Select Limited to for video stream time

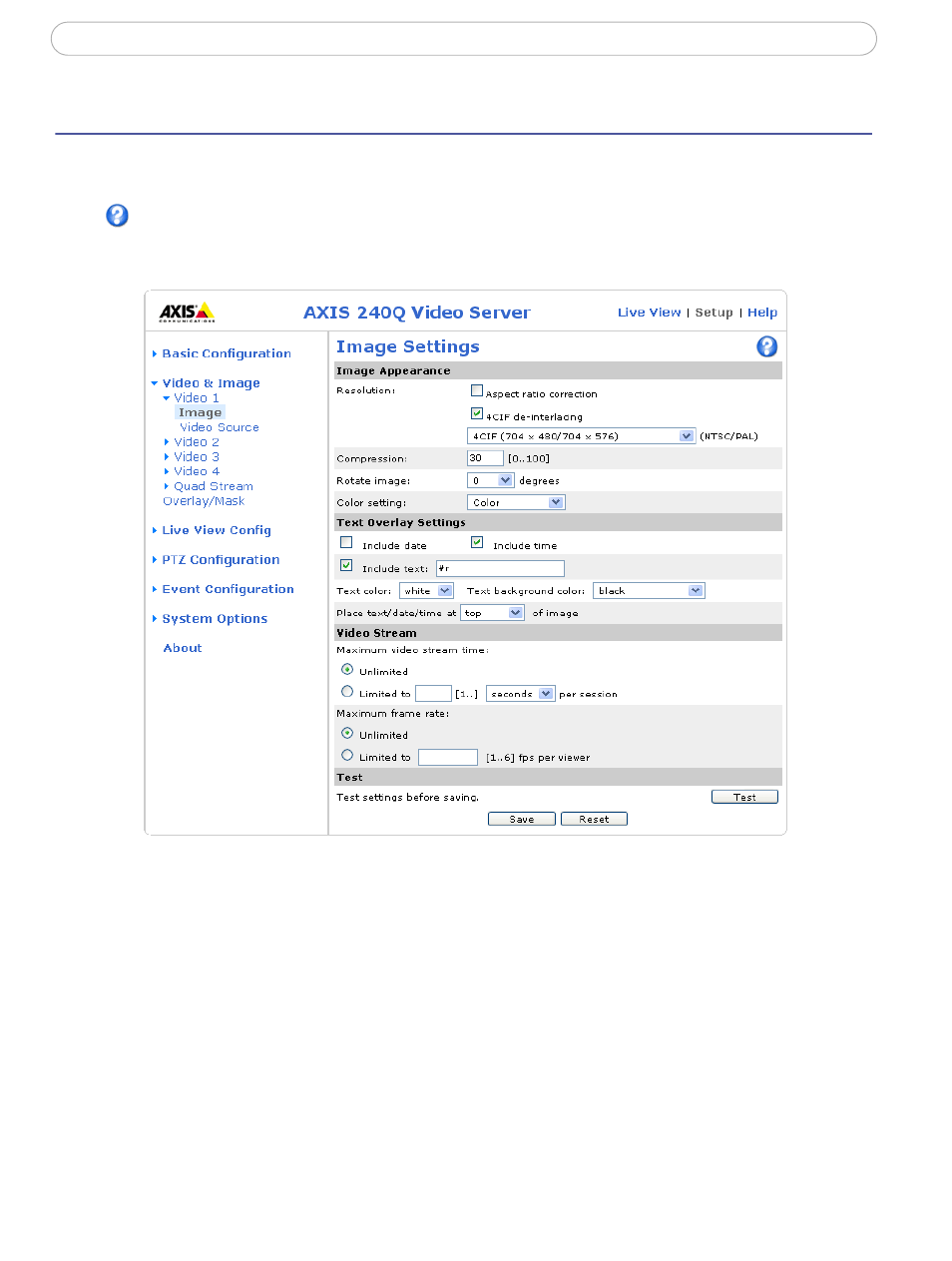click(x=347, y=691)
